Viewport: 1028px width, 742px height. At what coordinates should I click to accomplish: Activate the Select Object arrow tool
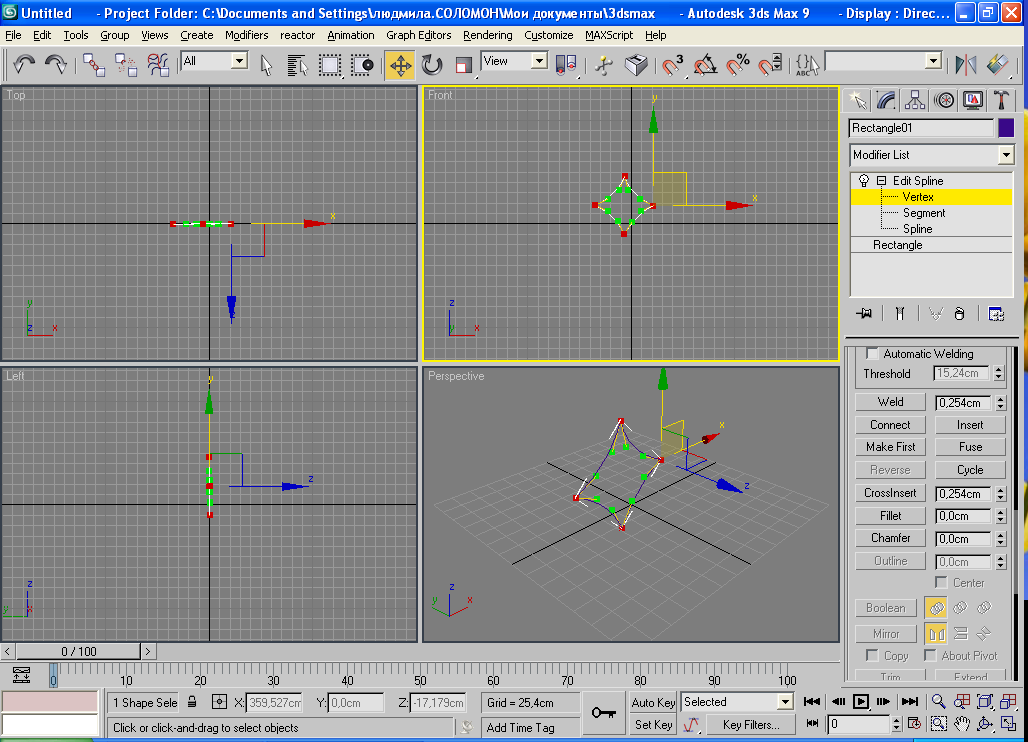coord(266,64)
